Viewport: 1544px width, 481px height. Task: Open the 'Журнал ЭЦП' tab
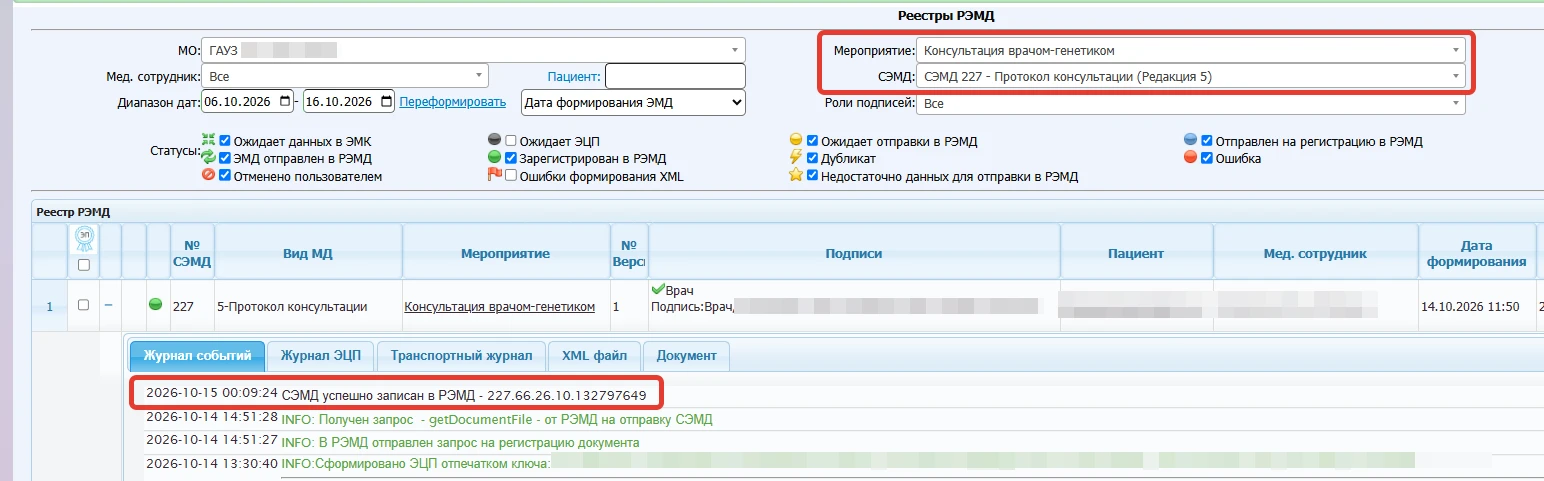click(320, 355)
